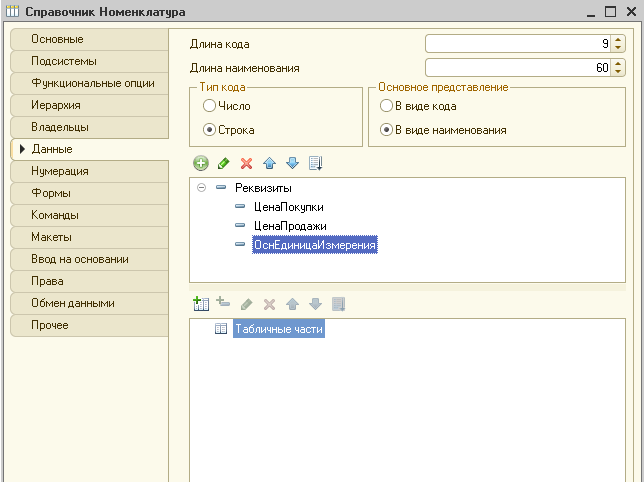Sort the attributes list with the sort icon

315,163
